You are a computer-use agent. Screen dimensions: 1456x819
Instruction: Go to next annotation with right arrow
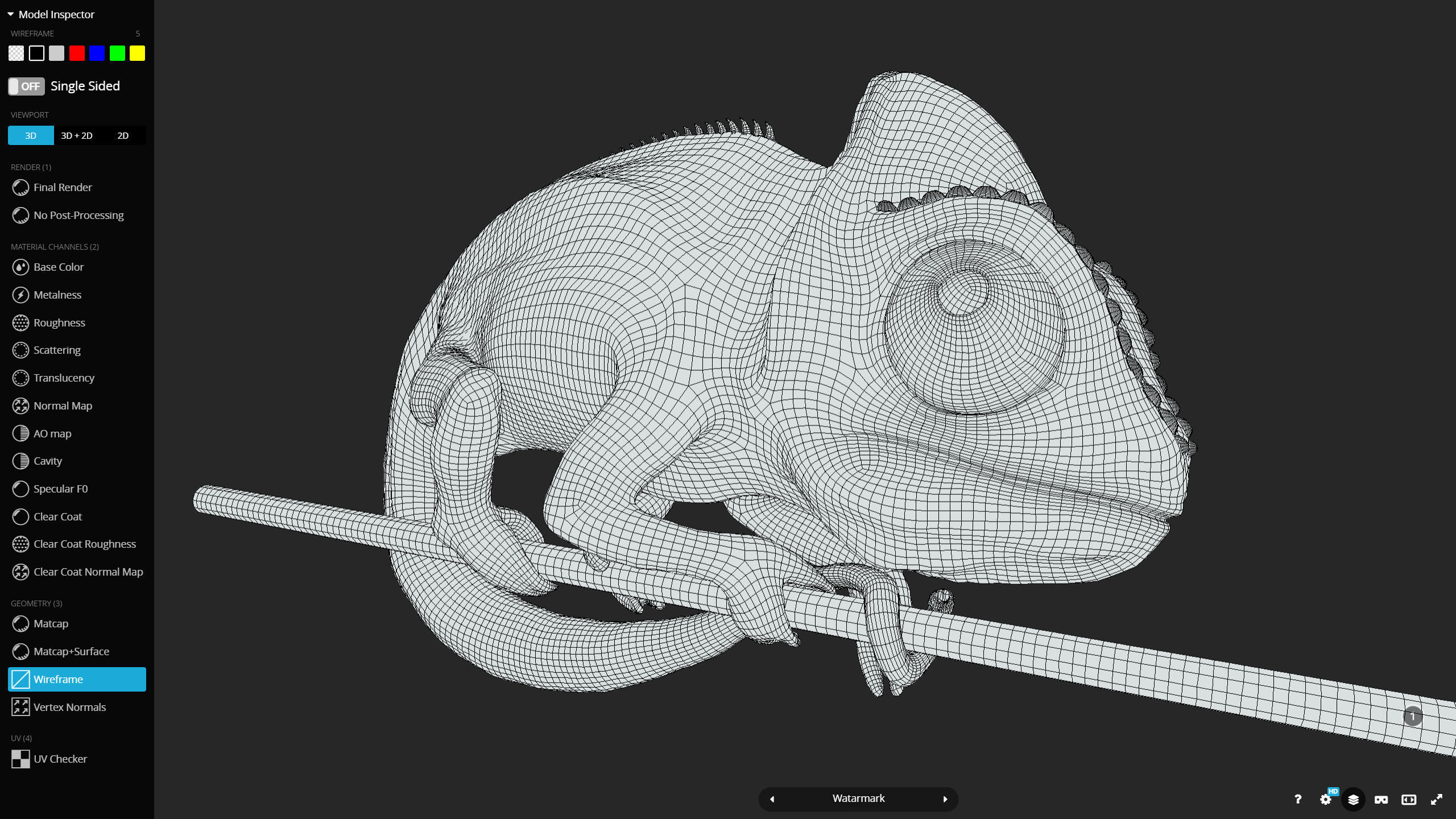coord(945,799)
